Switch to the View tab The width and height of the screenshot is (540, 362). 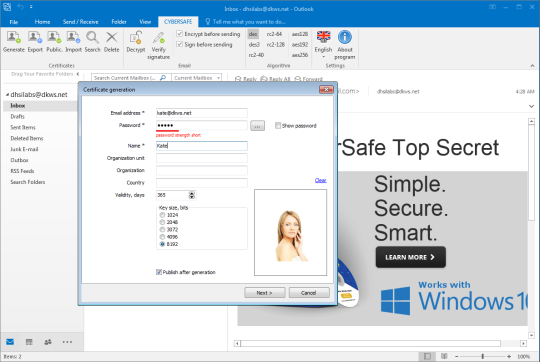coord(145,22)
